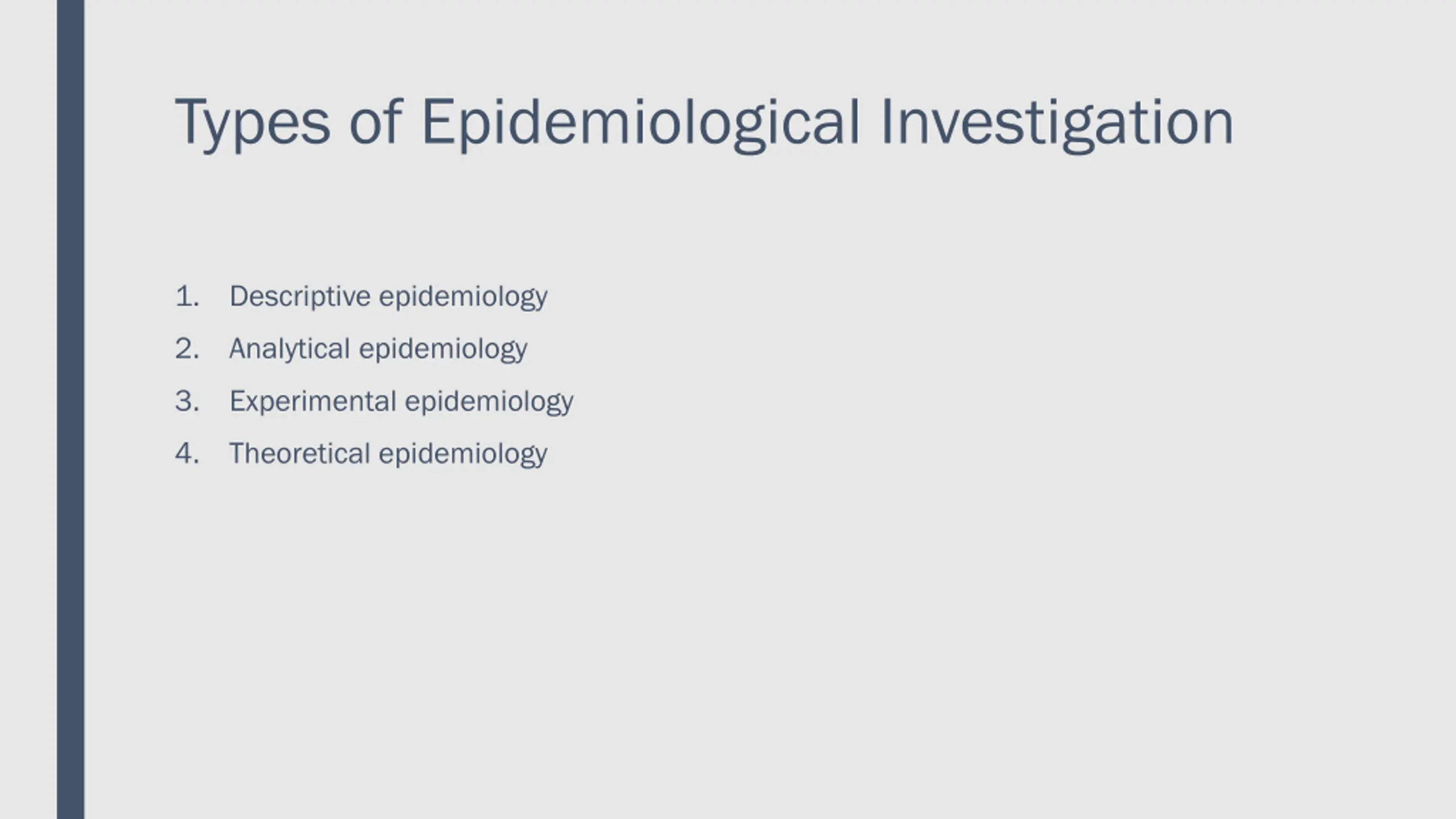The width and height of the screenshot is (1456, 819).
Task: Click "epidemiology" in the Analytical item
Action: click(443, 349)
